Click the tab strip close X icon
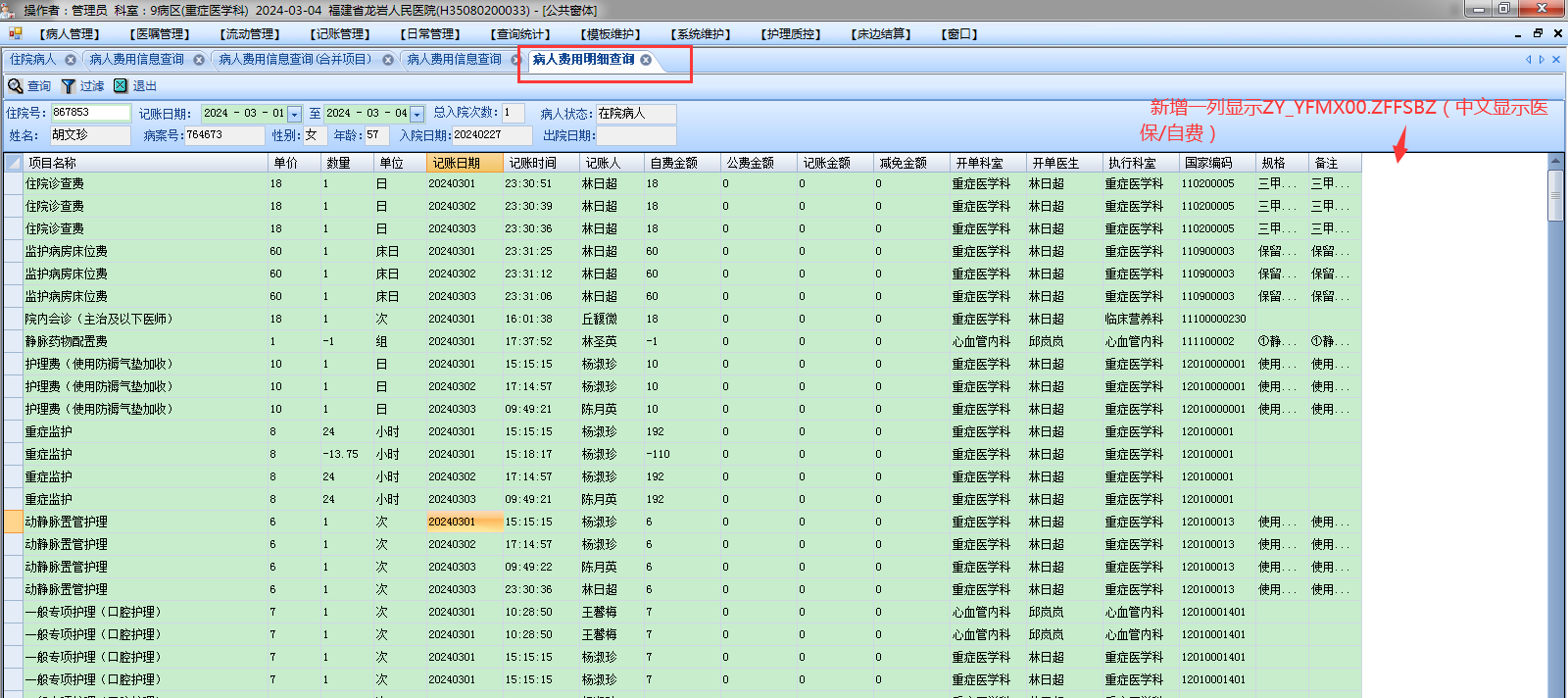This screenshot has height=698, width=1568. 1556,60
